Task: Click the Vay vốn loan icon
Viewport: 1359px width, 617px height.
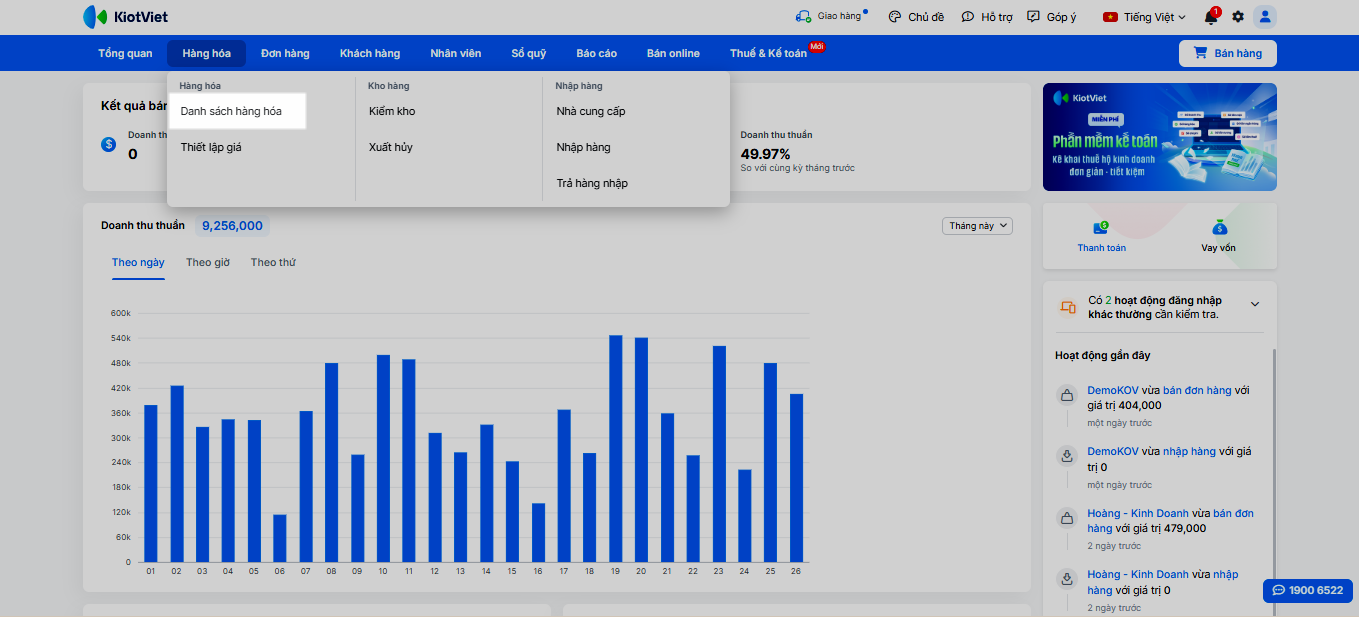Action: click(1218, 228)
